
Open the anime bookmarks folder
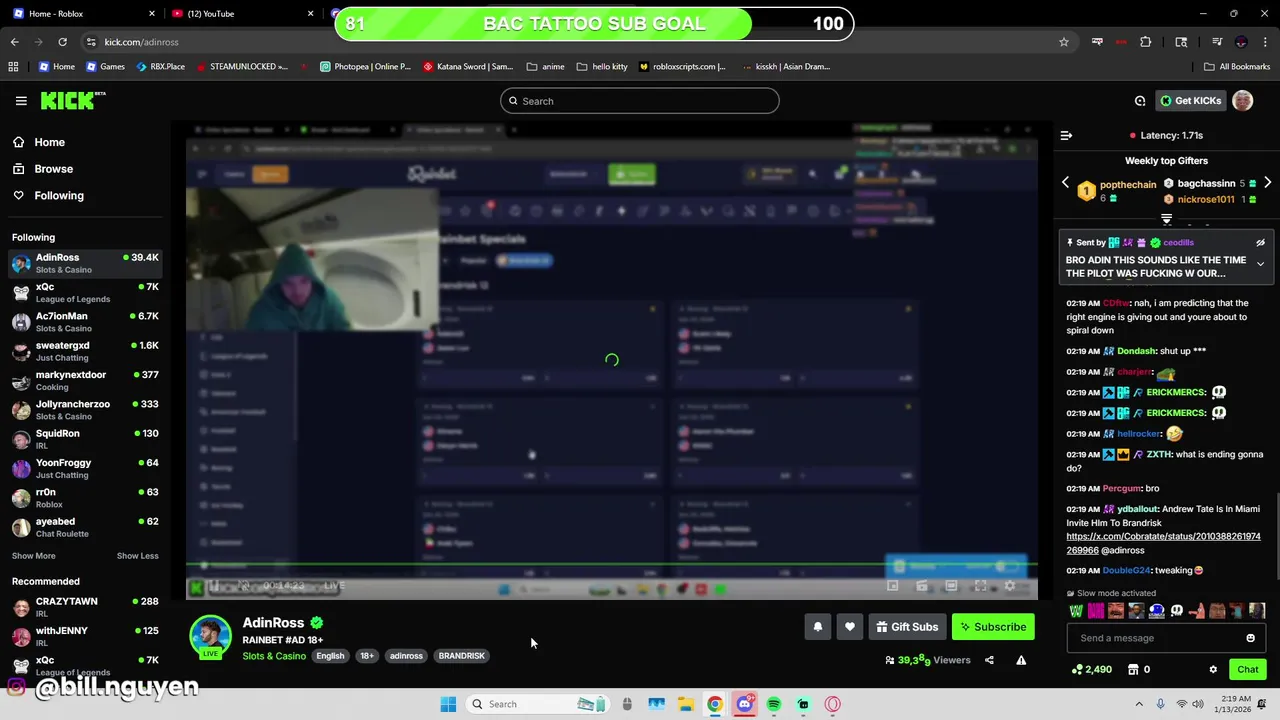545,67
